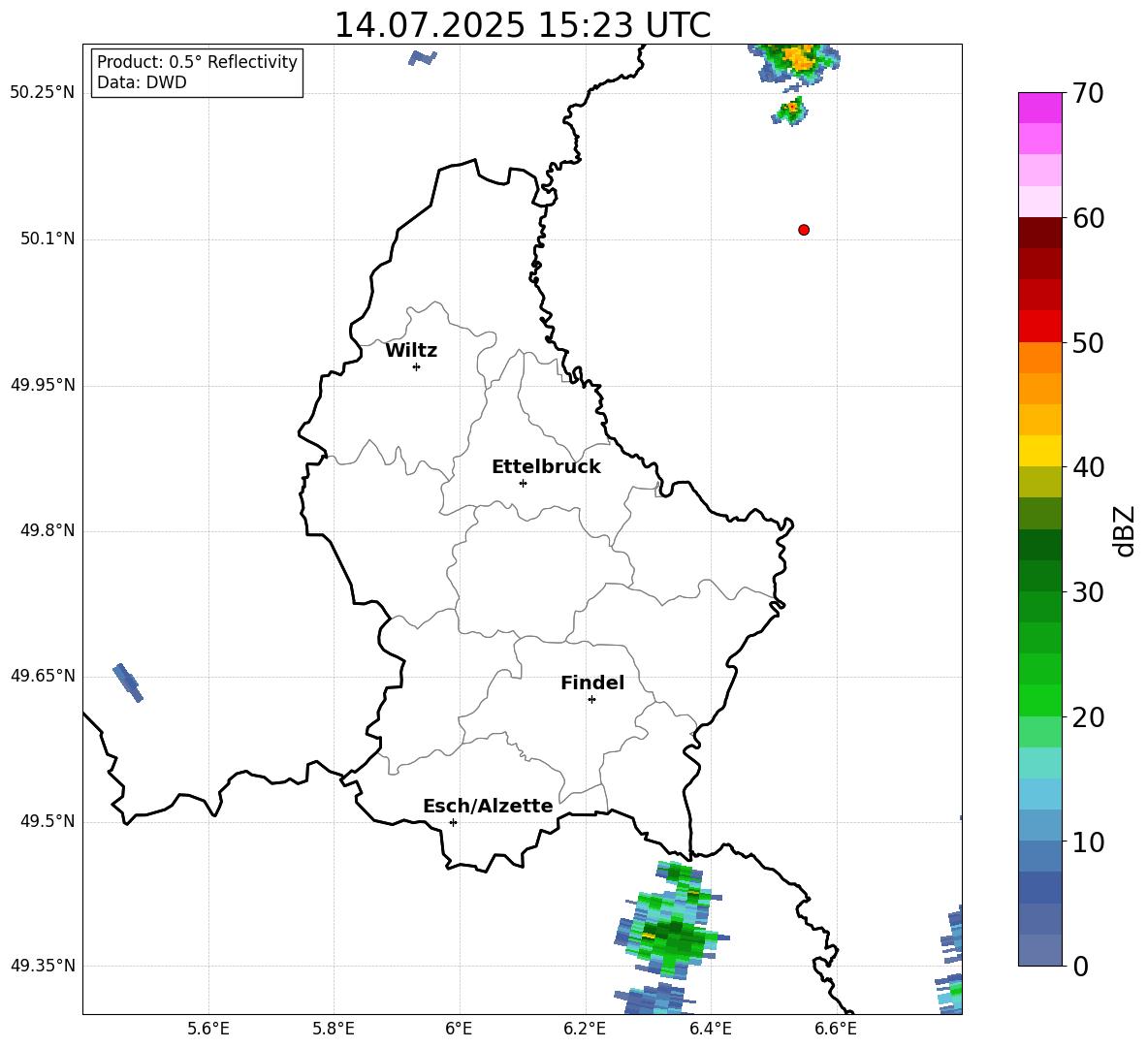This screenshot has width=1148, height=1048.
Task: Click the 50.1°N latitude label
Action: tap(48, 238)
